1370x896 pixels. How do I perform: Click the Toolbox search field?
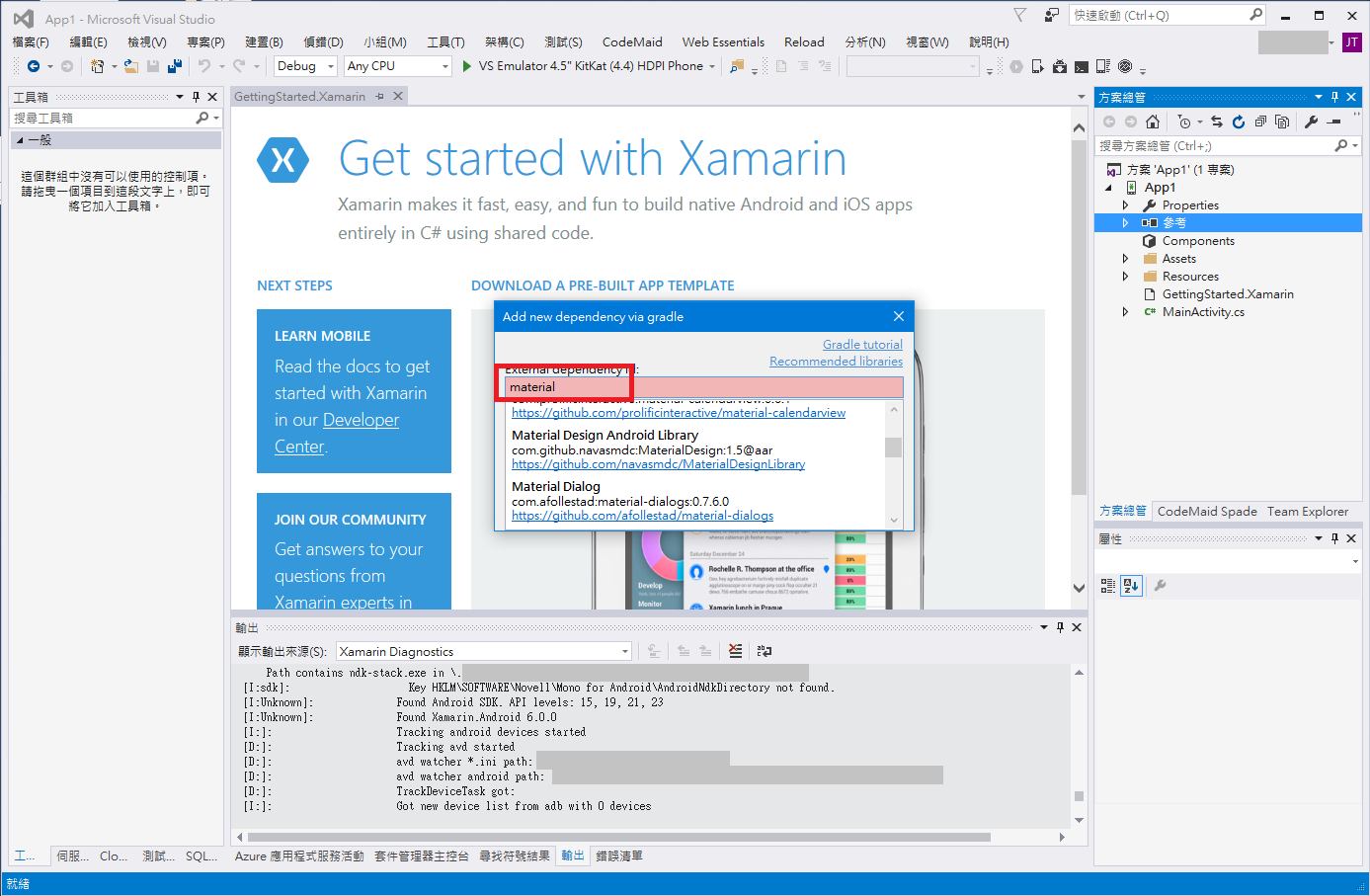pos(115,118)
